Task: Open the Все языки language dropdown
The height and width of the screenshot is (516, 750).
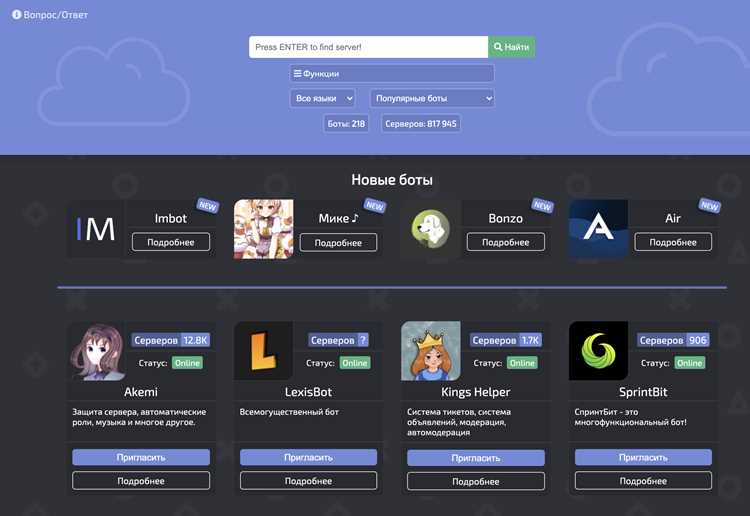Action: [x=323, y=98]
